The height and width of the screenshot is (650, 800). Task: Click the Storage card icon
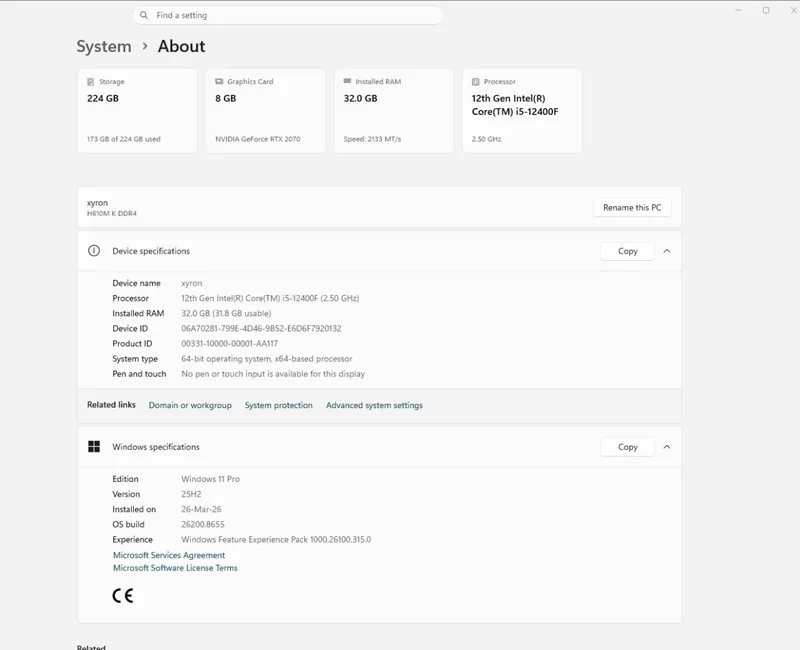(90, 82)
